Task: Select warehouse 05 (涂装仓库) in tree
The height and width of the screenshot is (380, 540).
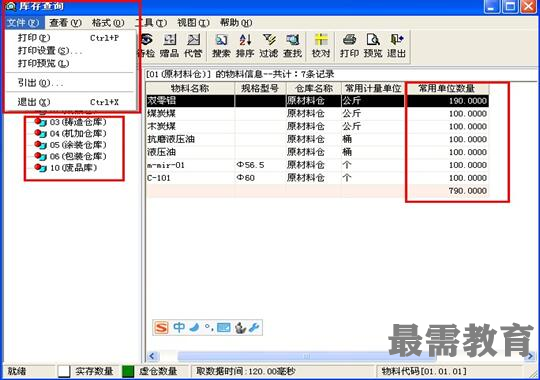Action: pos(78,145)
